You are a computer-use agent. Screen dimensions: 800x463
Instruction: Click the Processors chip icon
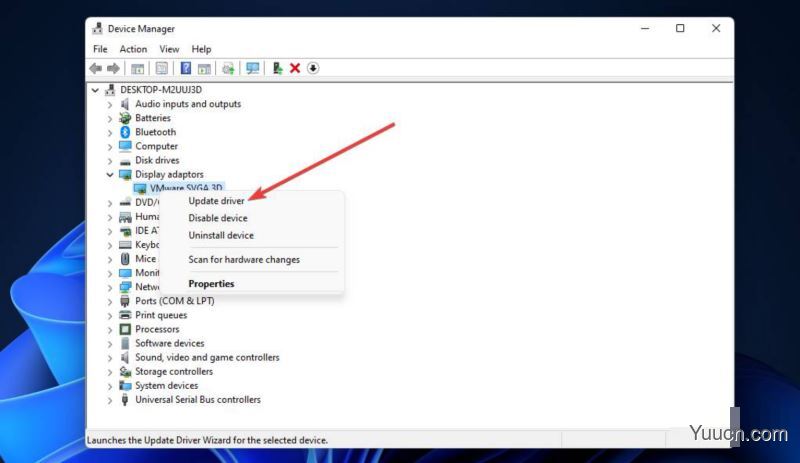coord(125,329)
